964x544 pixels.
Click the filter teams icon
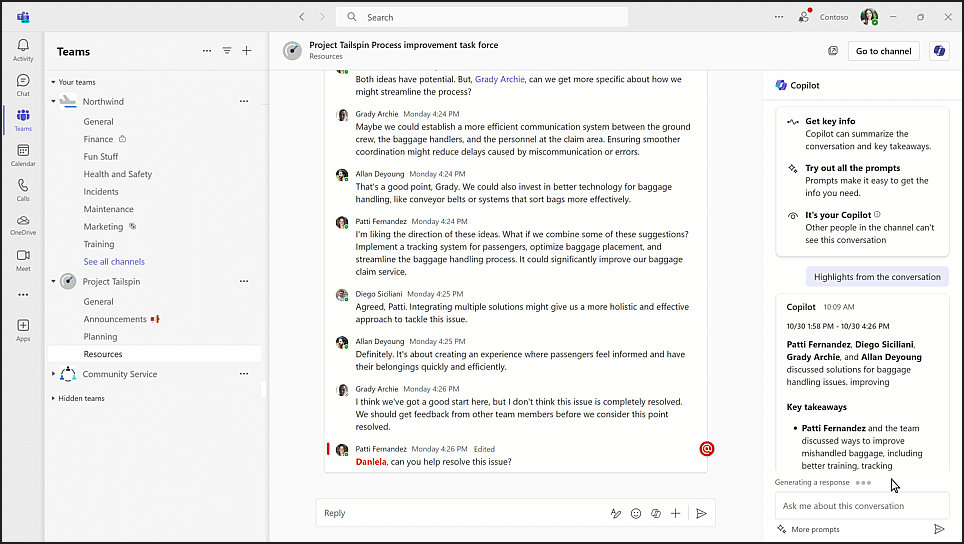coord(227,51)
